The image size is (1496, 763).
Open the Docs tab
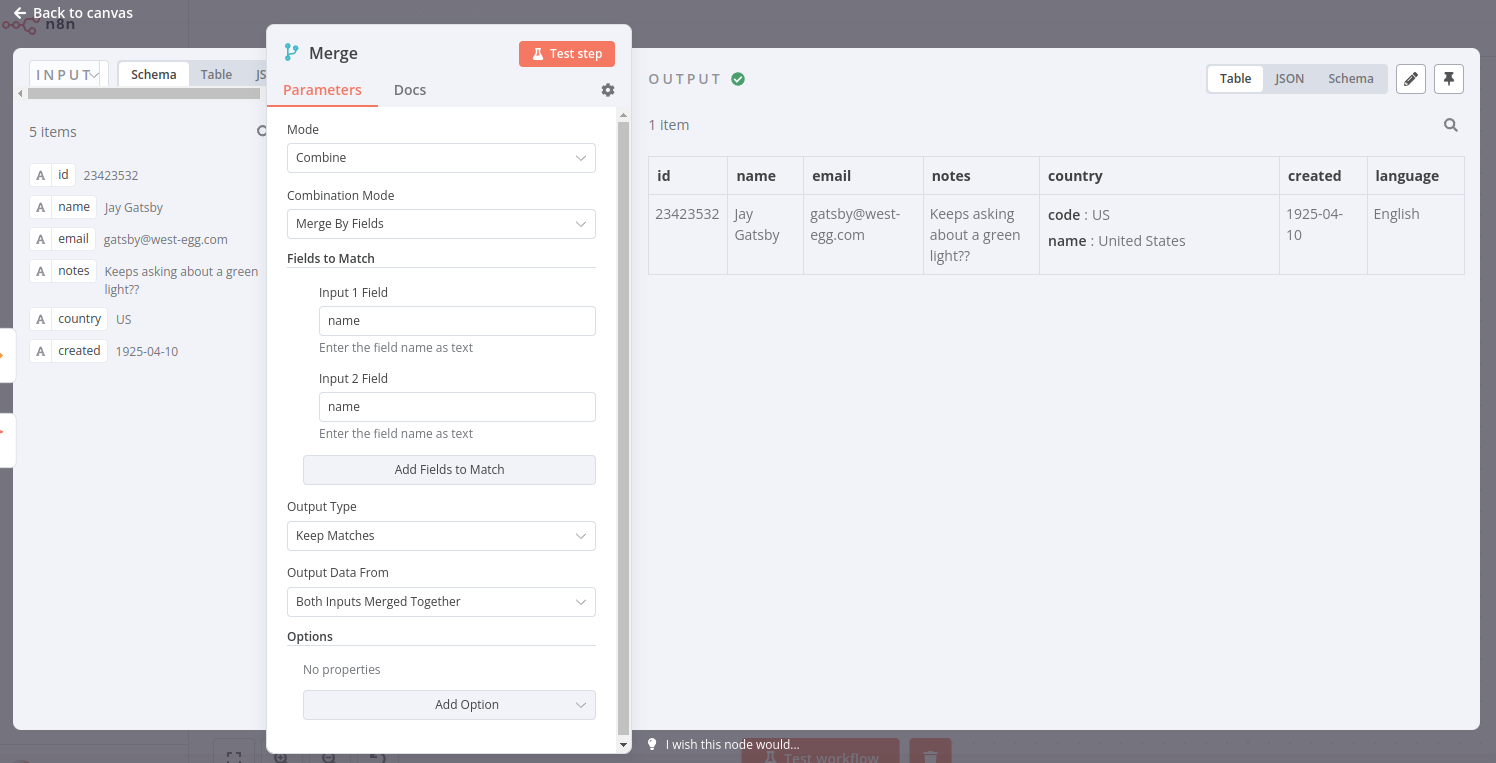coord(410,90)
